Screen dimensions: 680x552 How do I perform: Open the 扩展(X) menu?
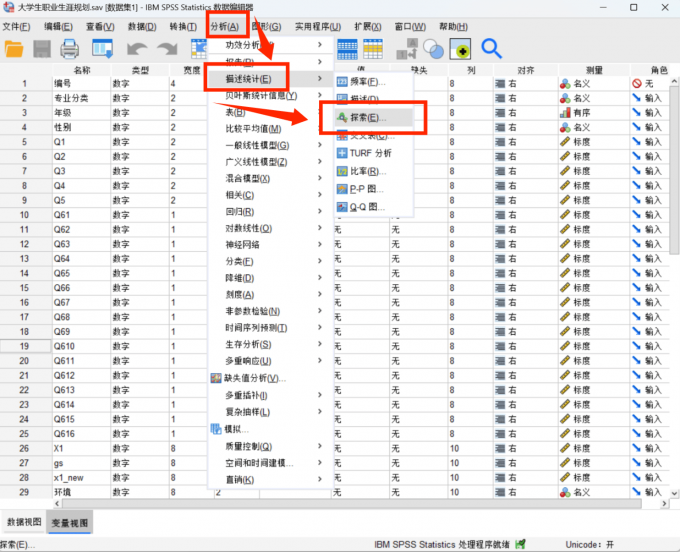tap(367, 27)
